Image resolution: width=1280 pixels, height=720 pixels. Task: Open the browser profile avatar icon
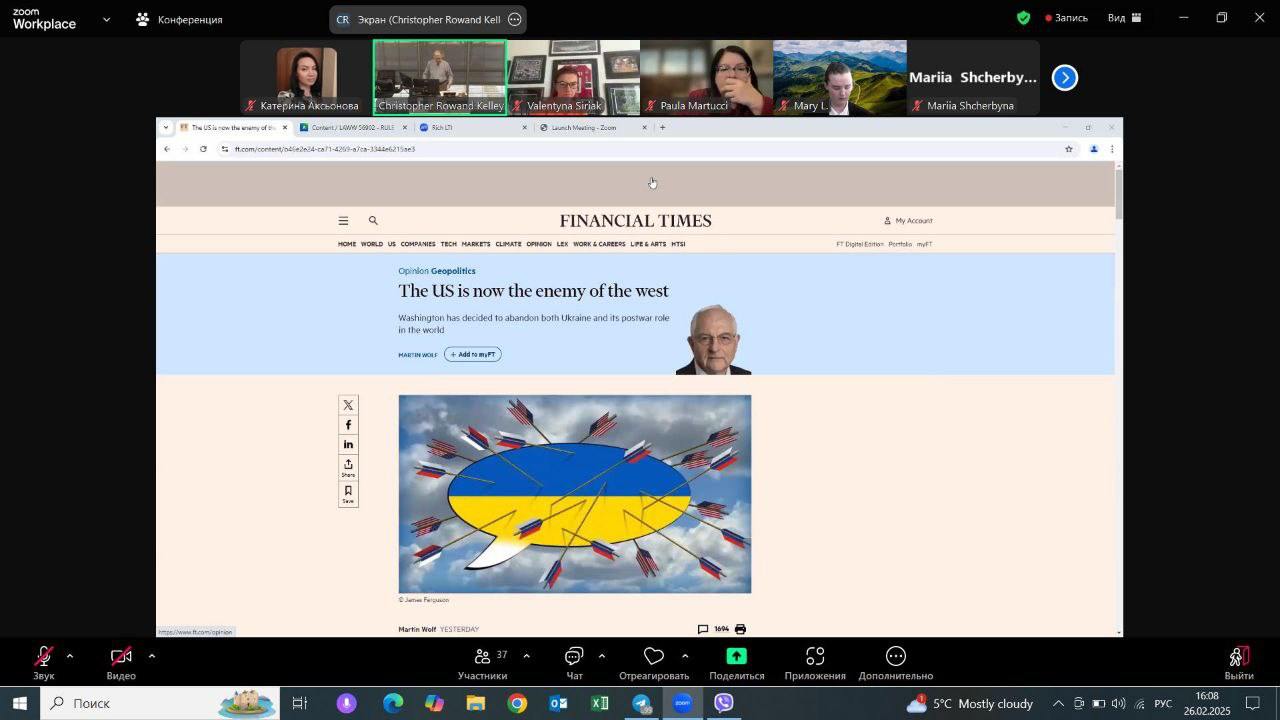(x=1093, y=149)
